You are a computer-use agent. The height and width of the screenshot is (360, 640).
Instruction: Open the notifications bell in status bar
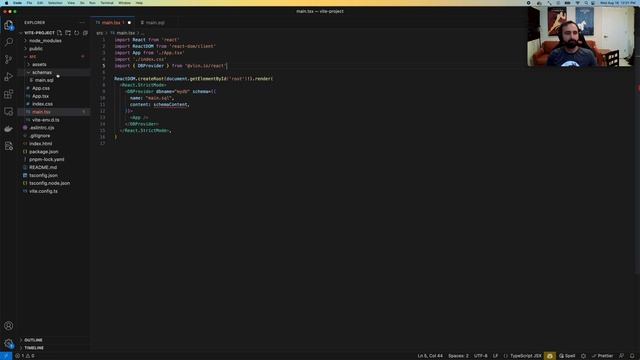(632, 356)
